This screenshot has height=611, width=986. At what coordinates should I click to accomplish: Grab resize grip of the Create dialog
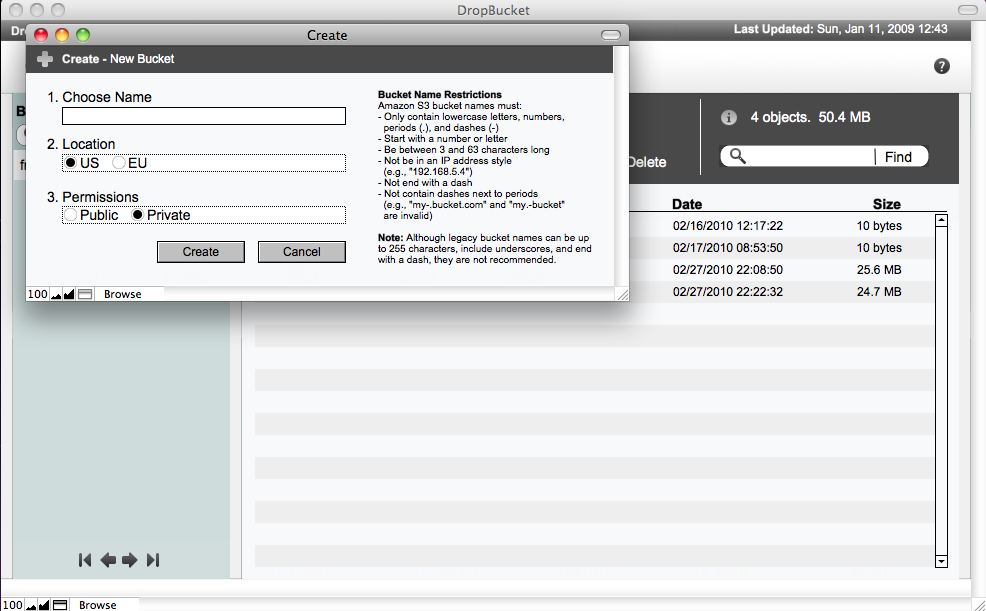[x=622, y=294]
